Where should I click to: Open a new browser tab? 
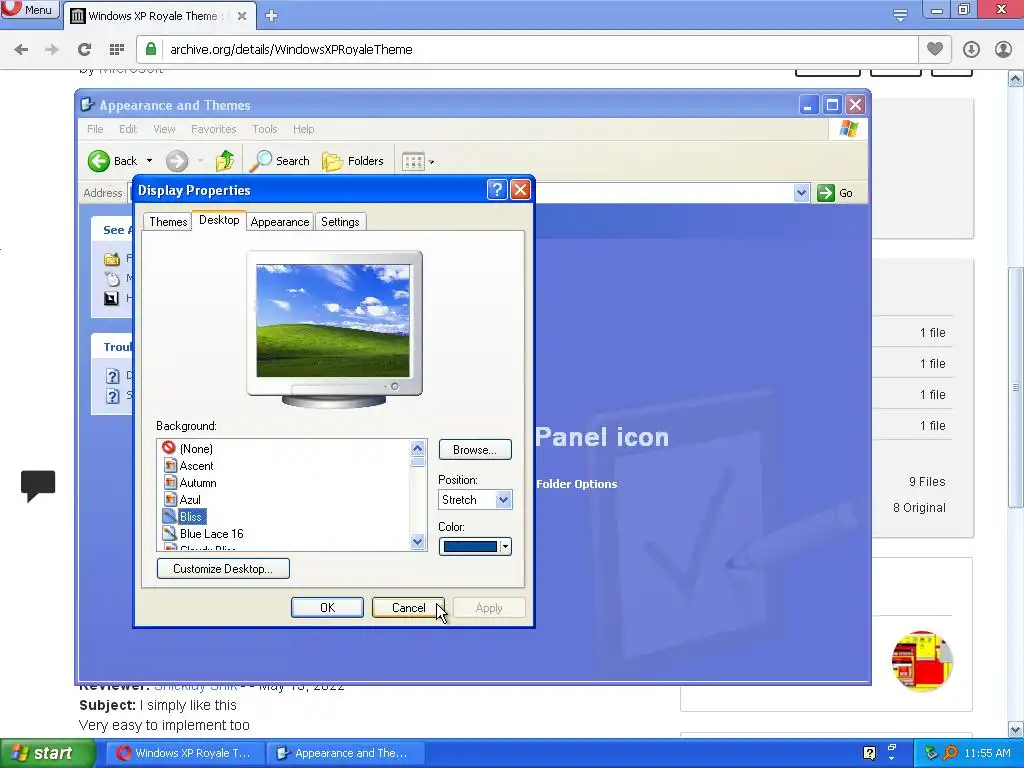click(x=272, y=16)
